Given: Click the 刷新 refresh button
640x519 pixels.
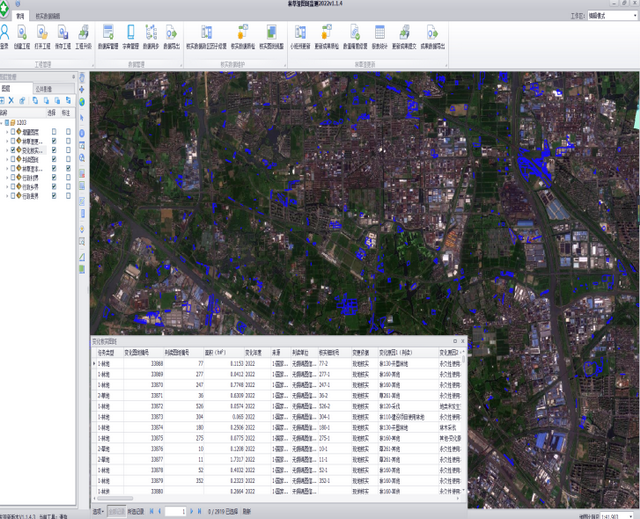Looking at the screenshot, I should pyautogui.click(x=247, y=511).
